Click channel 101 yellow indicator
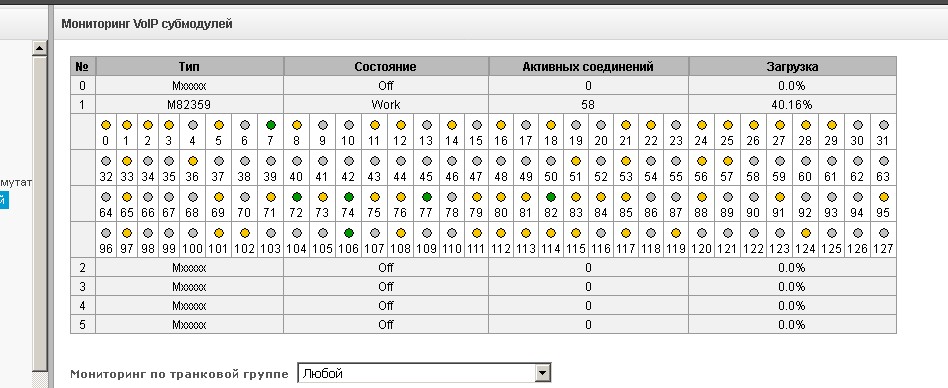948x388 pixels. tap(219, 233)
